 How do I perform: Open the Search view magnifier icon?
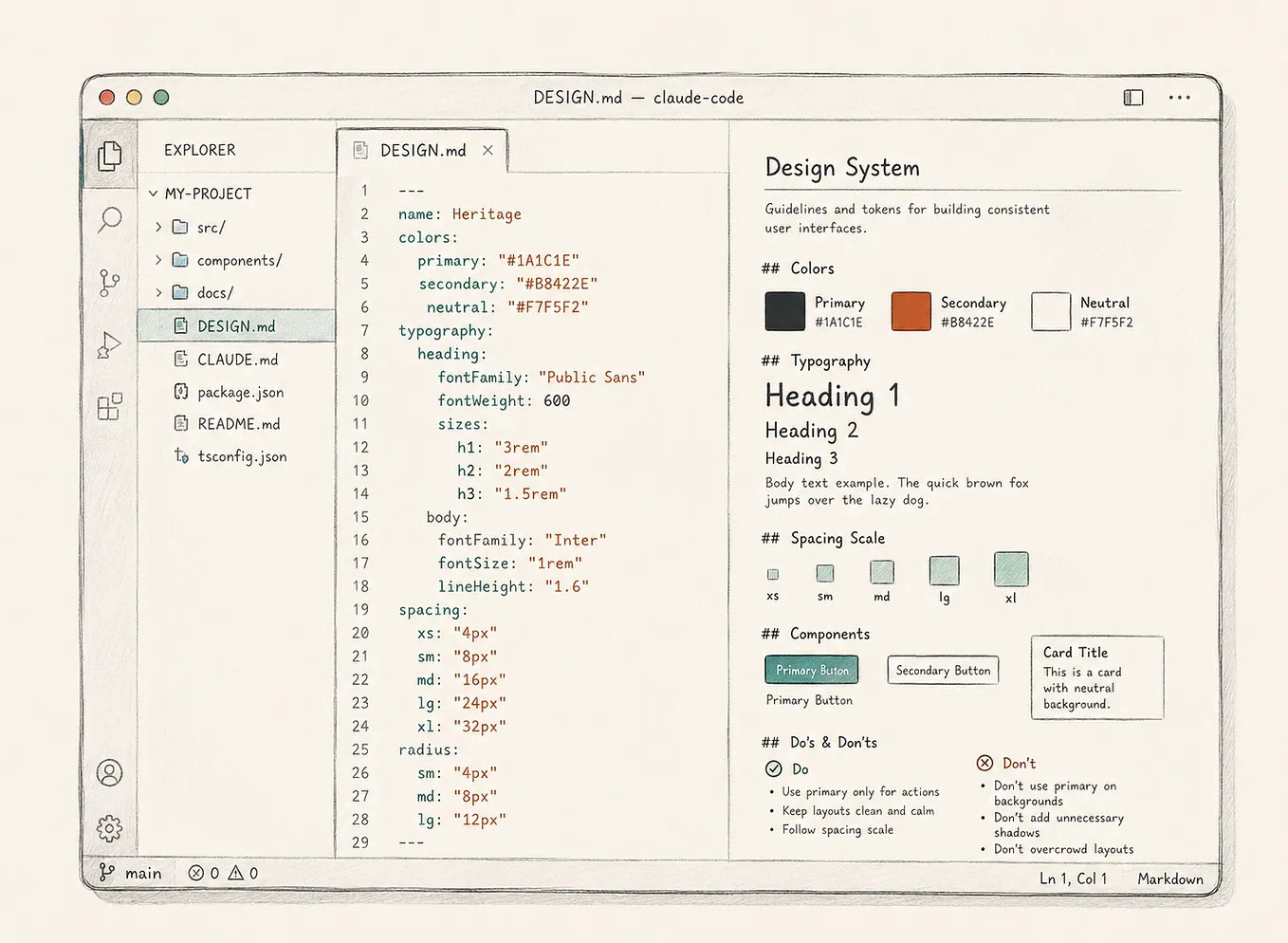coord(110,220)
